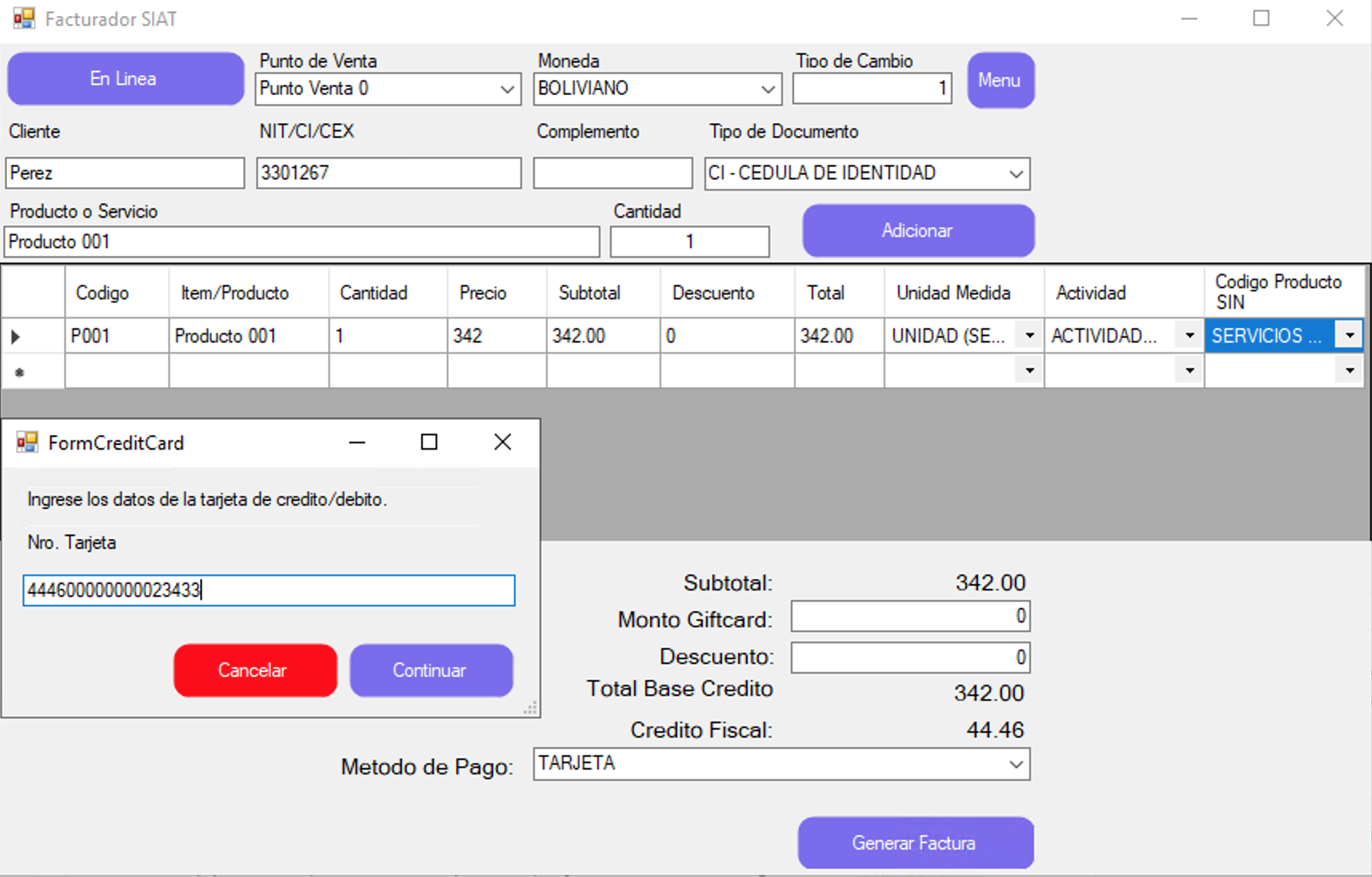Image resolution: width=1372 pixels, height=877 pixels.
Task: Open the Menu button
Action: [x=1000, y=80]
